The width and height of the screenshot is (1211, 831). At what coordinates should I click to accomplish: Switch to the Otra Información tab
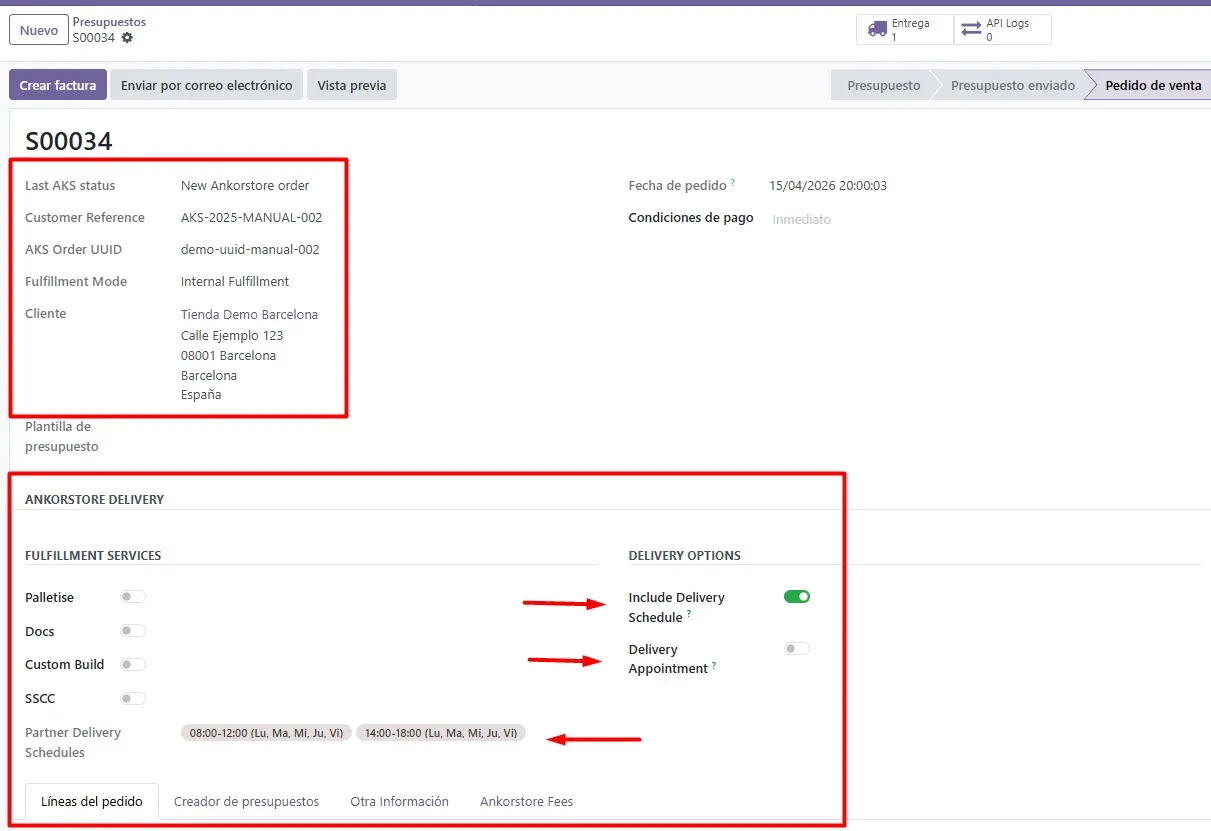(x=399, y=802)
